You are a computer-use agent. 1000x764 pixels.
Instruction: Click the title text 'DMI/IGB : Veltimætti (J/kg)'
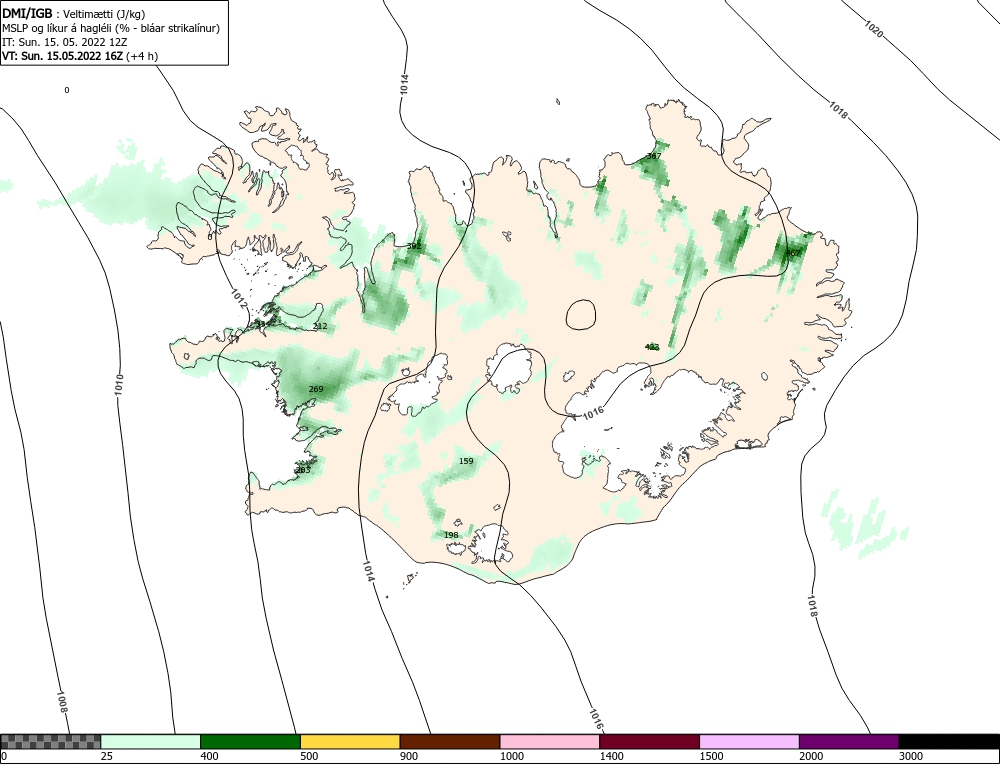(x=75, y=13)
